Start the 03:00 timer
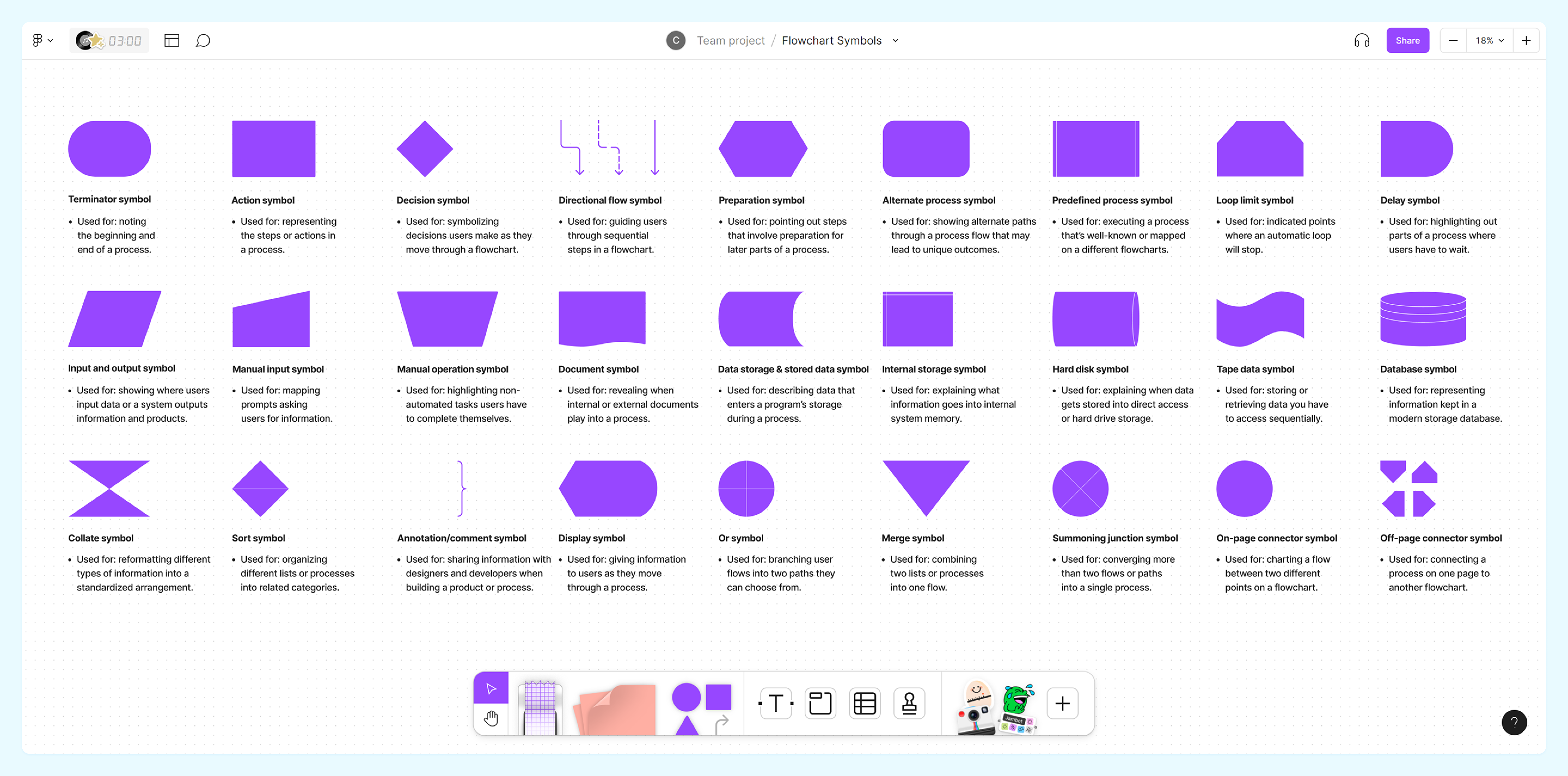 [124, 41]
